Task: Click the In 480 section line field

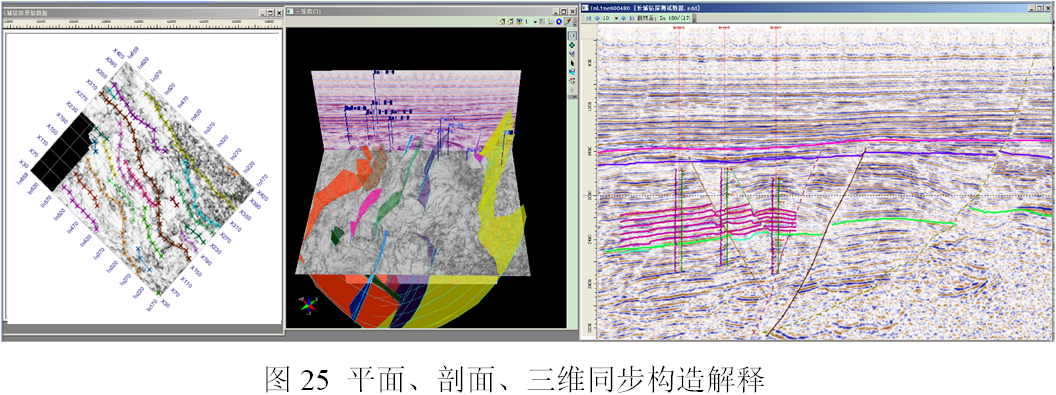Action: pos(675,18)
